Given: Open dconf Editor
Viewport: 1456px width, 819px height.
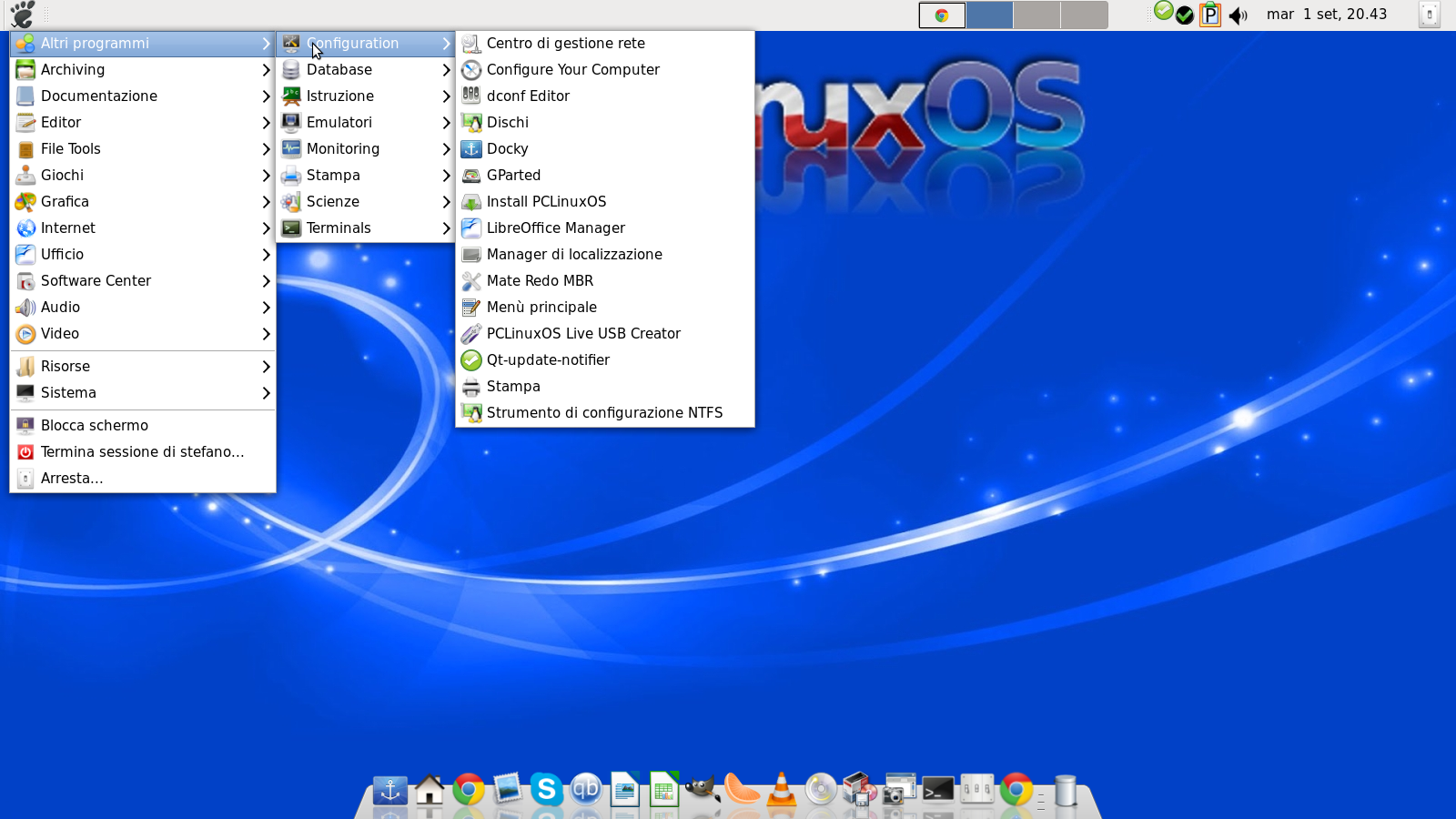Looking at the screenshot, I should [605, 96].
